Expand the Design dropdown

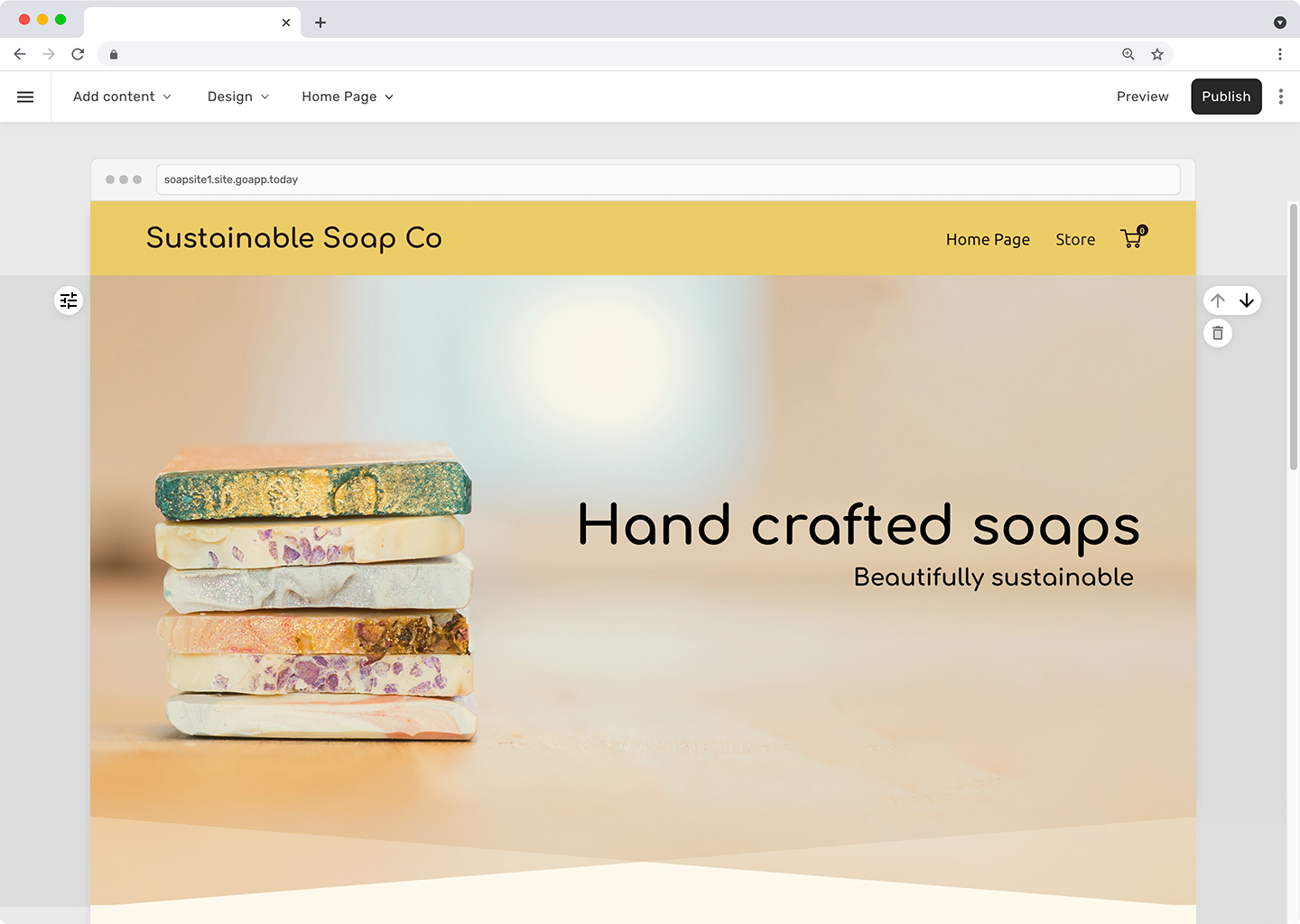(x=238, y=97)
